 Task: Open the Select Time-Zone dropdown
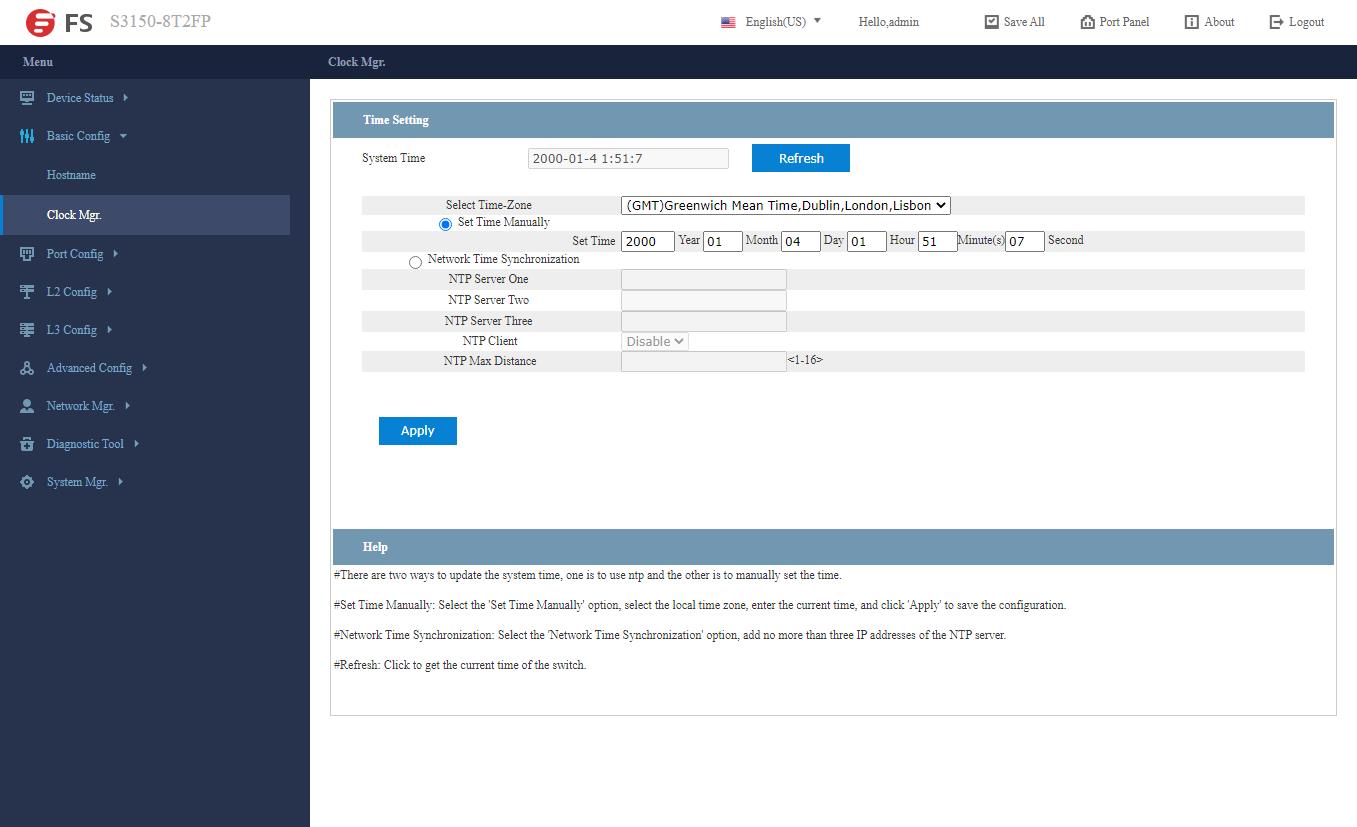click(x=785, y=206)
